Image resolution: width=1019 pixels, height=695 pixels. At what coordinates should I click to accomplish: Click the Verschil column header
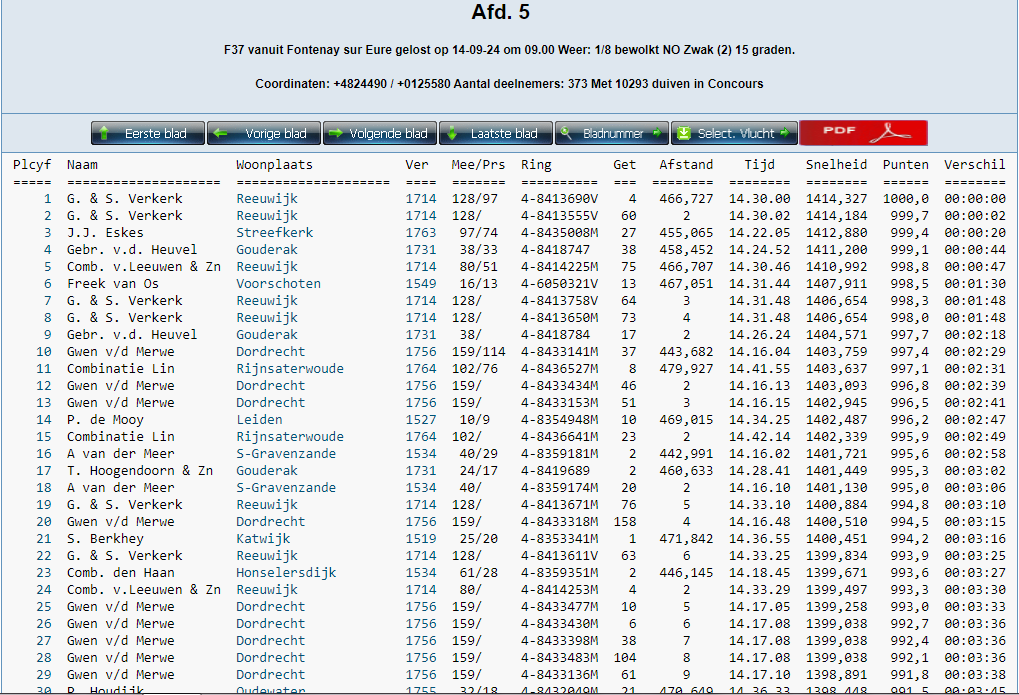point(975,165)
